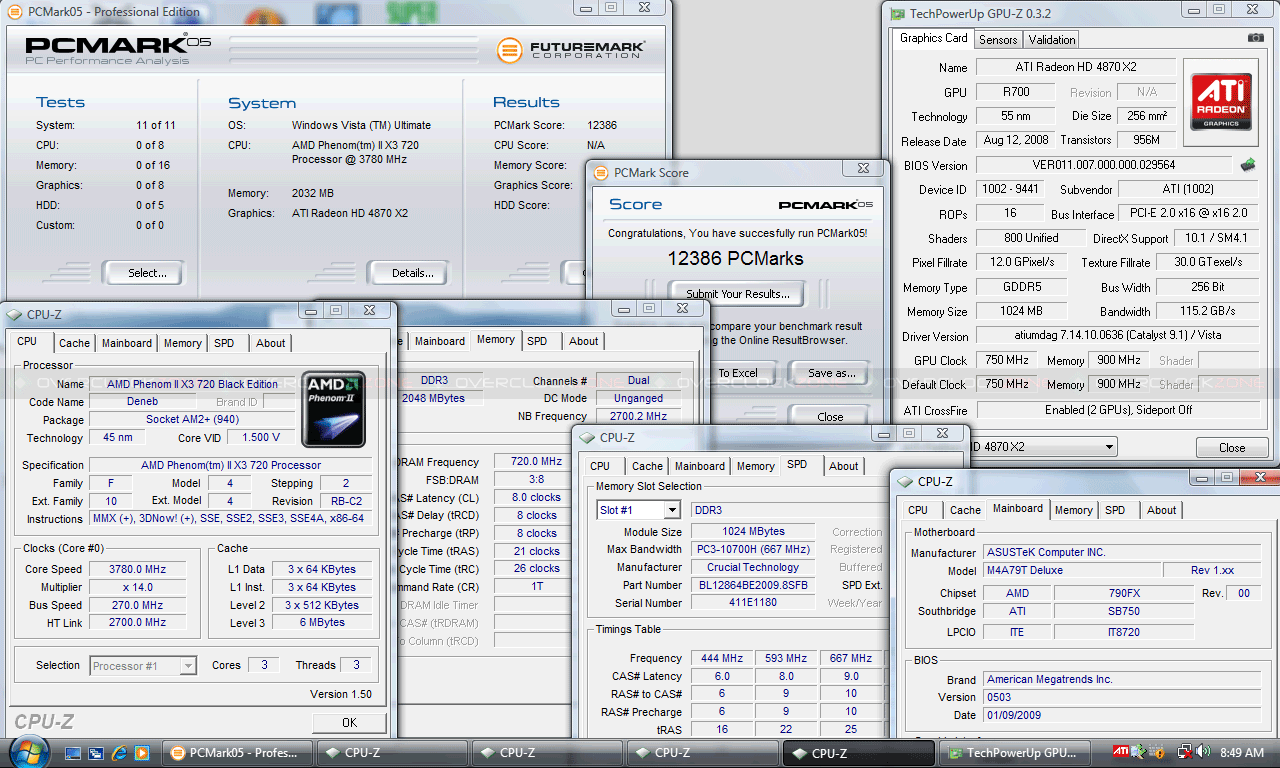The height and width of the screenshot is (768, 1280).
Task: Open About tab in CPU-Z CPU window
Action: pos(270,343)
